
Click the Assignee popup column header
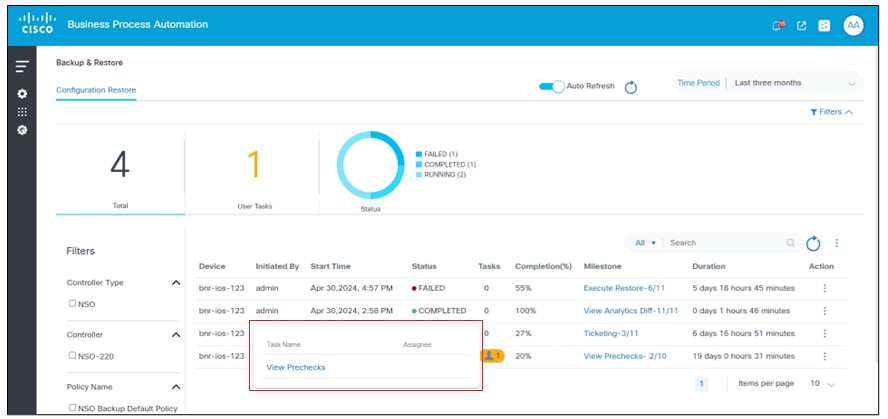pyautogui.click(x=417, y=344)
